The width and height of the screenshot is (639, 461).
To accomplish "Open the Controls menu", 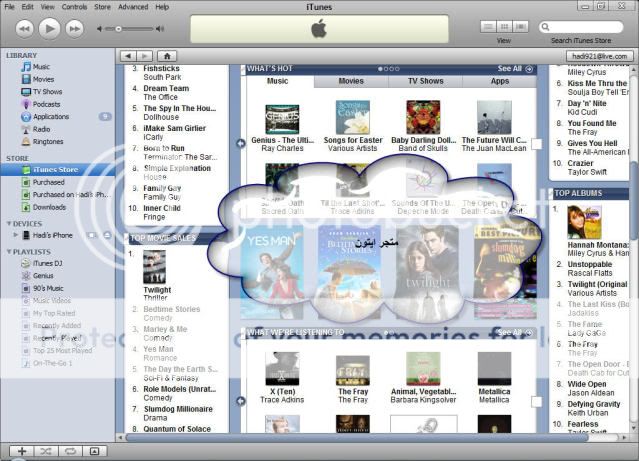I will tap(74, 7).
